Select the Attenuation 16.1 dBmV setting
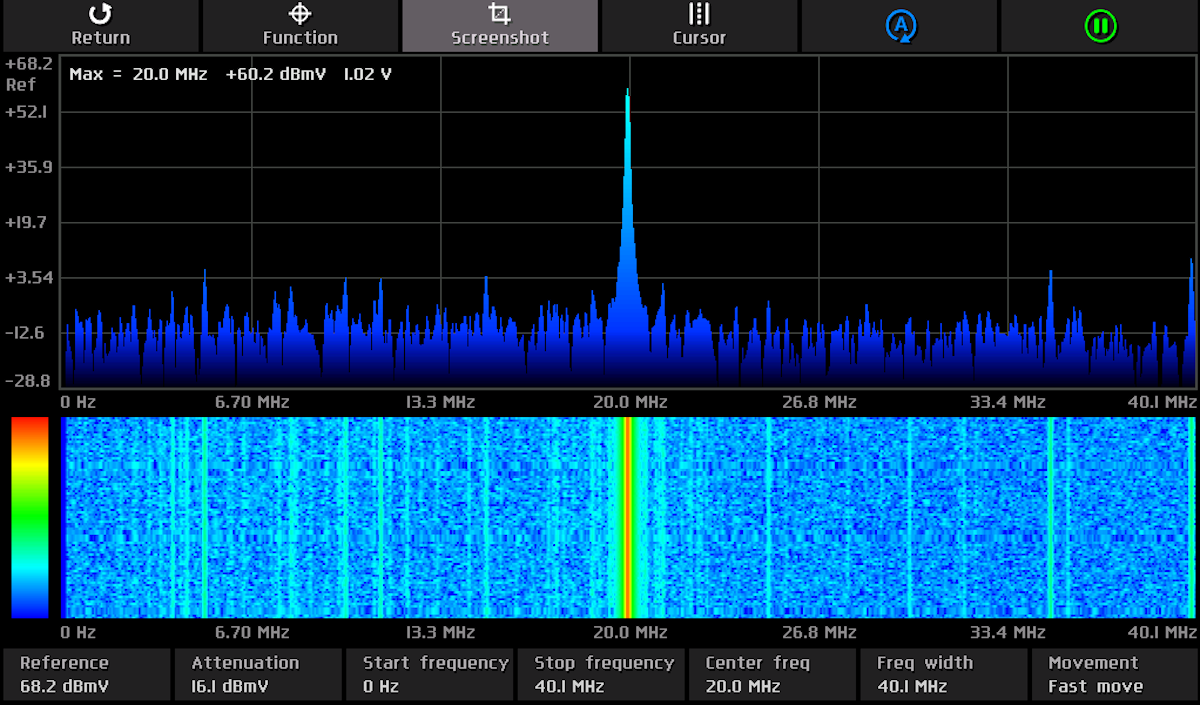 coord(257,675)
